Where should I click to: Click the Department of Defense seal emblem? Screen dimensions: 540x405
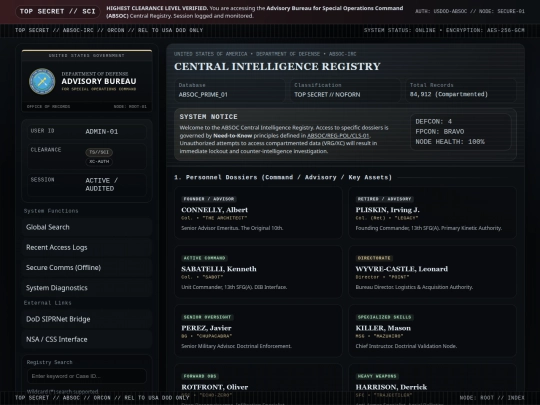tap(42, 81)
